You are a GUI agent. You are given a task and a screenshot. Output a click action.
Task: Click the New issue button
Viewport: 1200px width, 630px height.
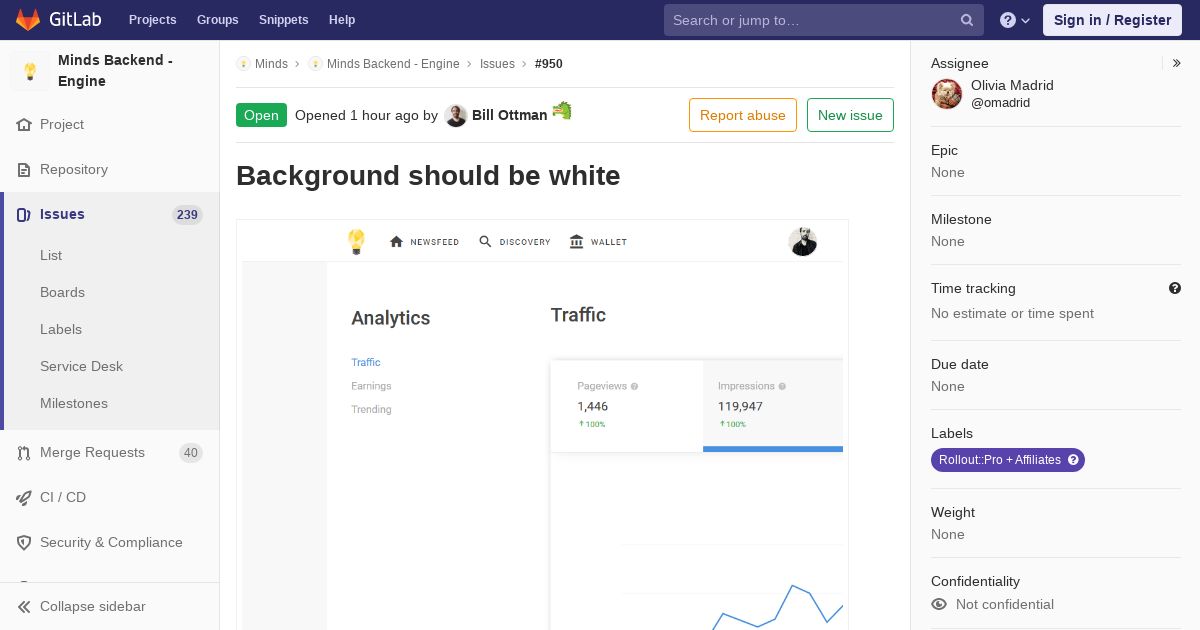850,115
